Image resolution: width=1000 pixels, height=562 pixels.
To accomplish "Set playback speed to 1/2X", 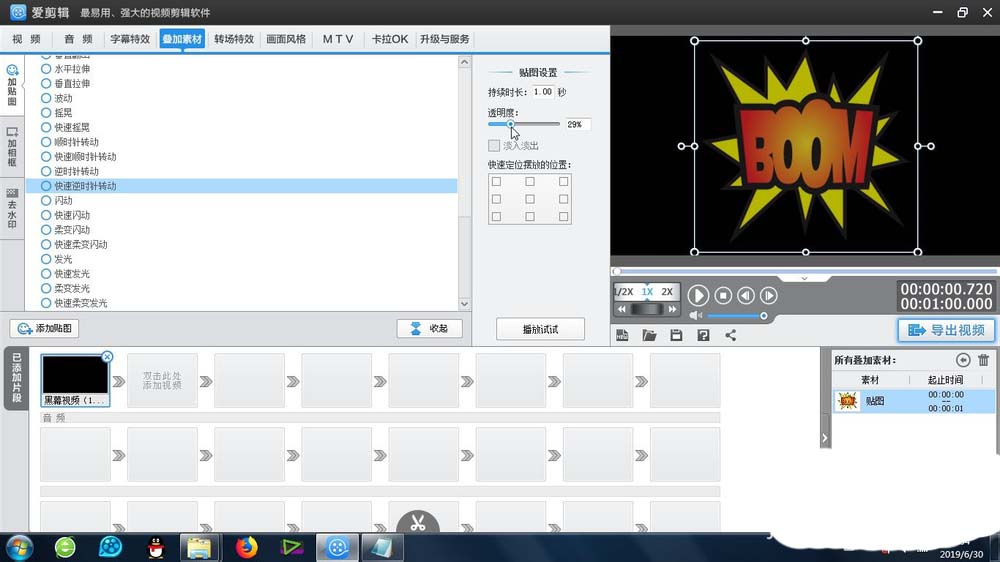I will 624,292.
